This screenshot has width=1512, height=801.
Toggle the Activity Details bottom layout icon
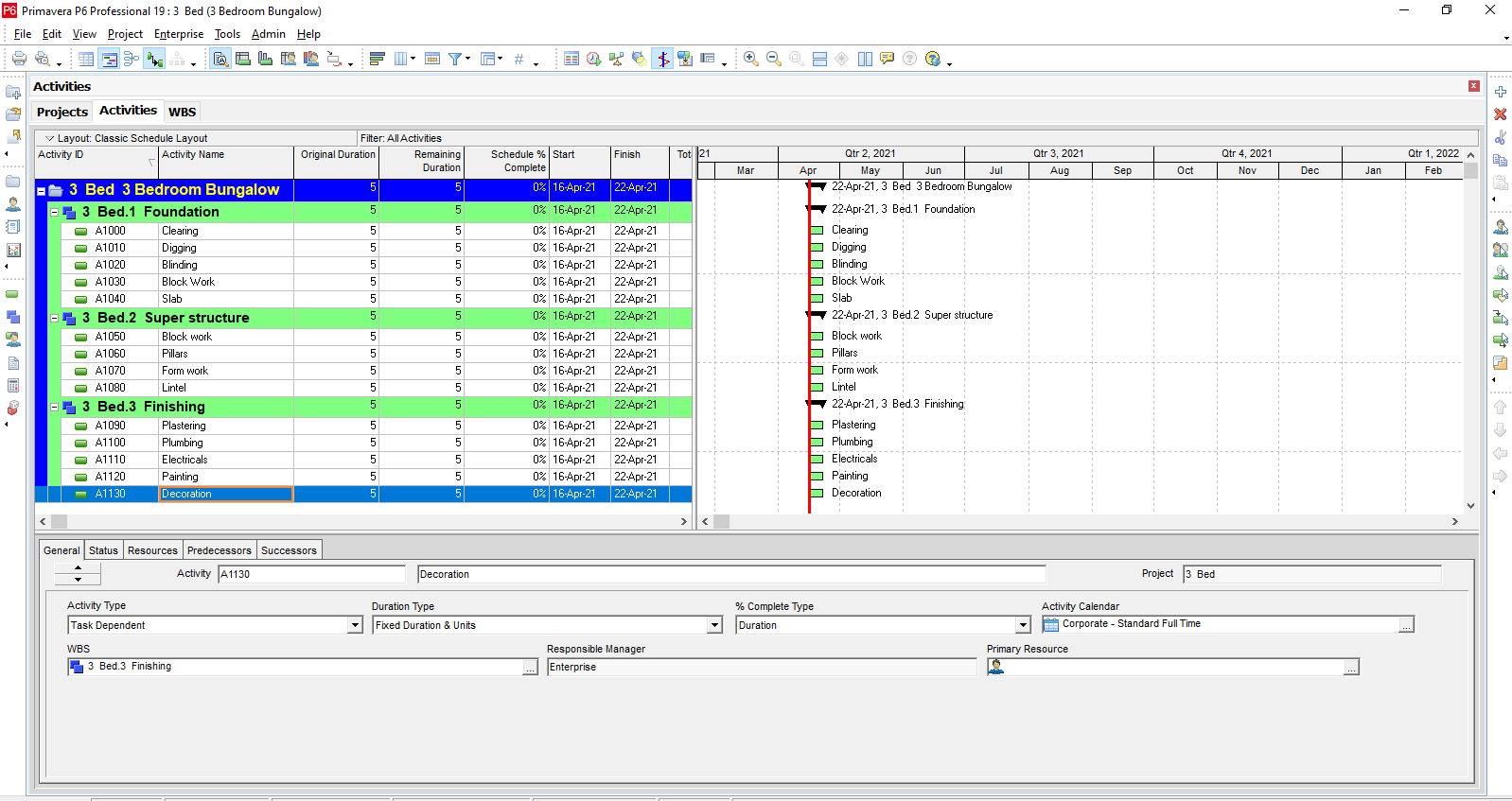click(x=220, y=59)
